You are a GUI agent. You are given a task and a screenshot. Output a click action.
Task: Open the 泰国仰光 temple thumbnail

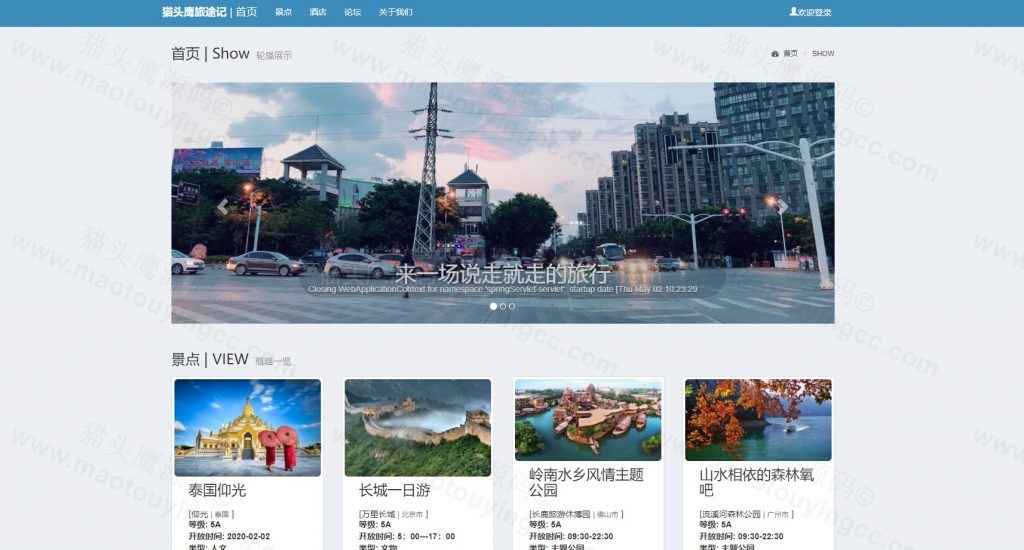coord(248,428)
